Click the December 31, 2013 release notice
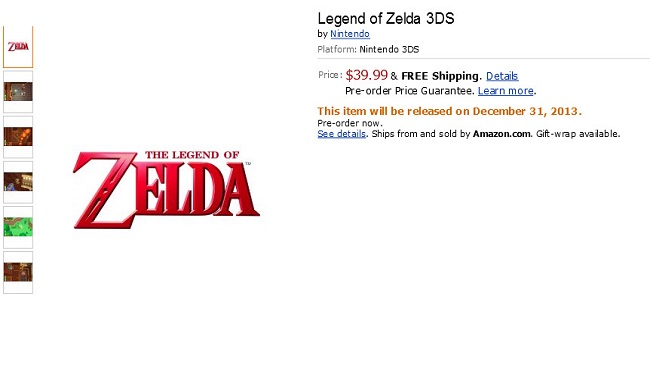This screenshot has height=366, width=650. tap(449, 111)
